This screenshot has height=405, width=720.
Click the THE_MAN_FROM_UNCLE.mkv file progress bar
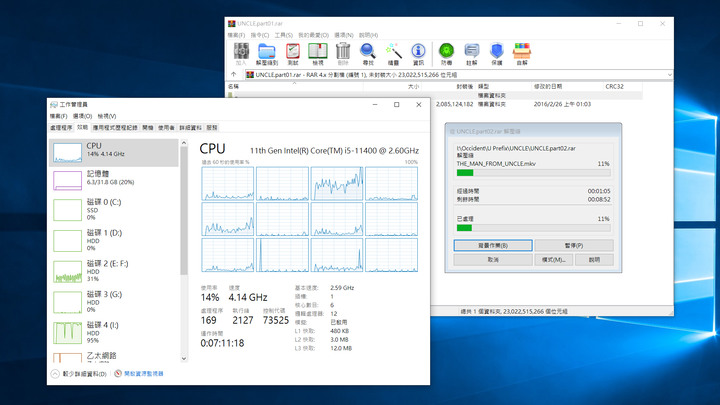[534, 173]
